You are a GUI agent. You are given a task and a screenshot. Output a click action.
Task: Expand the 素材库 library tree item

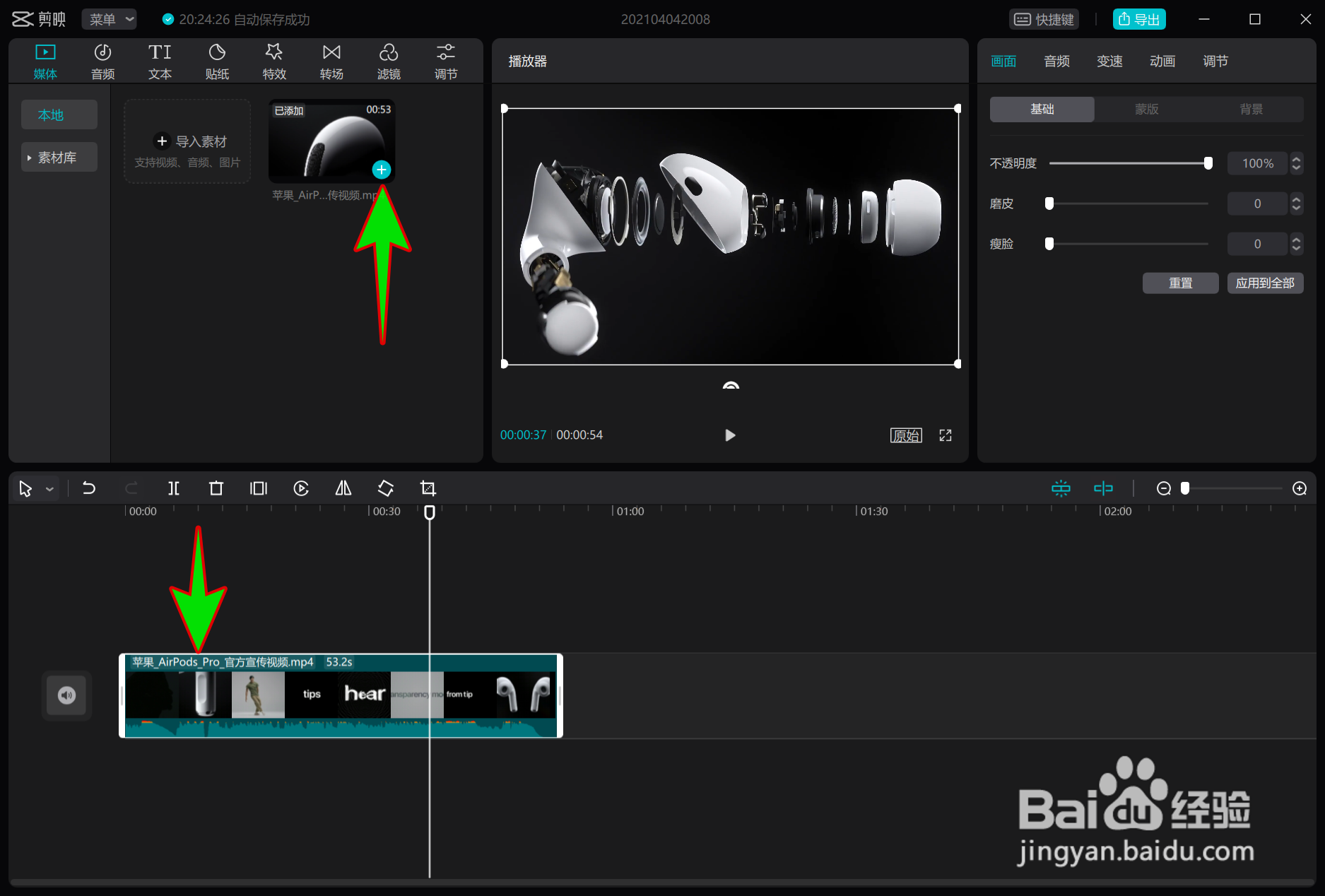[x=59, y=158]
